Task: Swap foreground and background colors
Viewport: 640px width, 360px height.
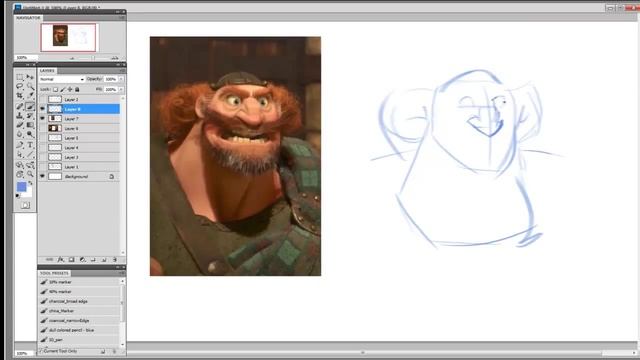Action: pyautogui.click(x=30, y=183)
